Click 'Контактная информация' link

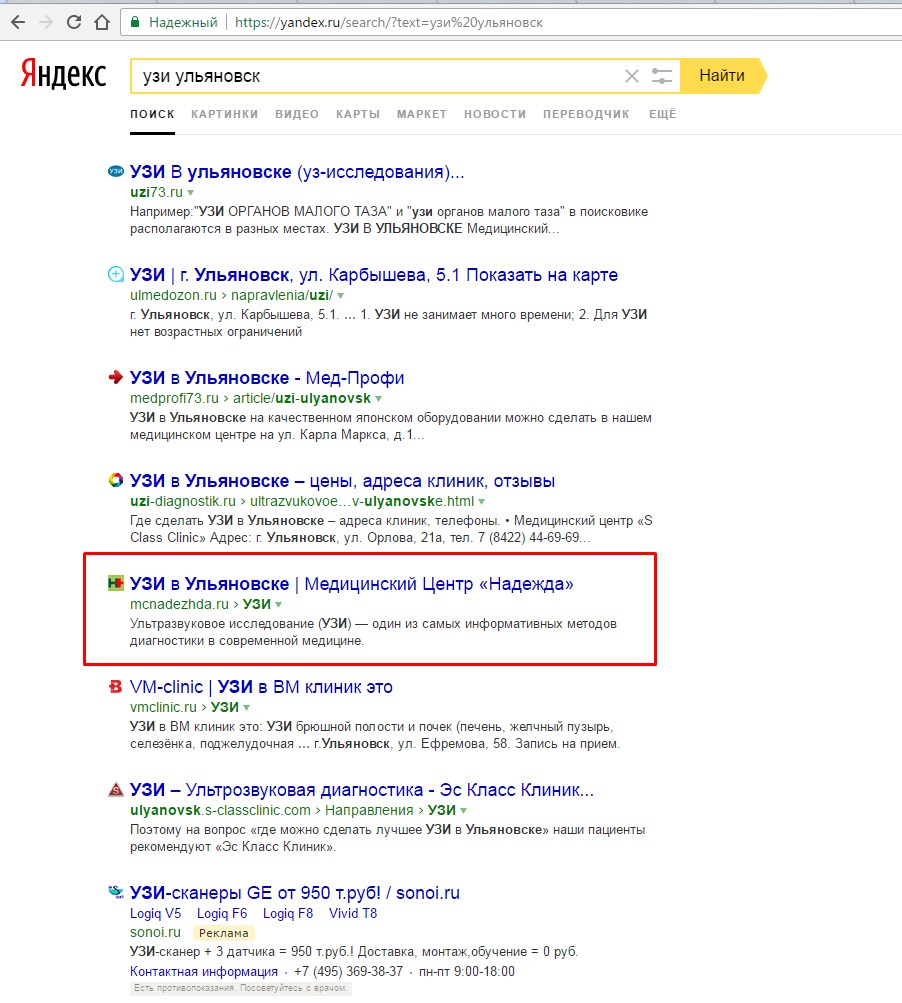(x=203, y=972)
